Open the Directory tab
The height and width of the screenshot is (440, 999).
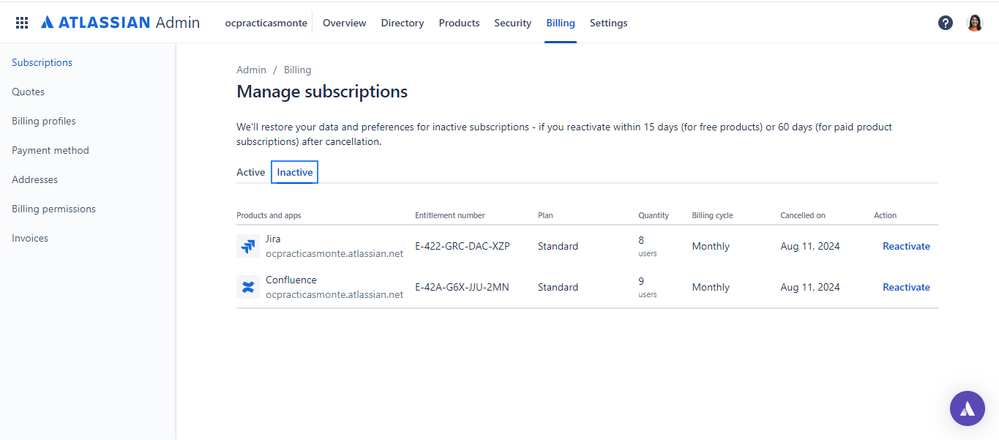[x=403, y=23]
